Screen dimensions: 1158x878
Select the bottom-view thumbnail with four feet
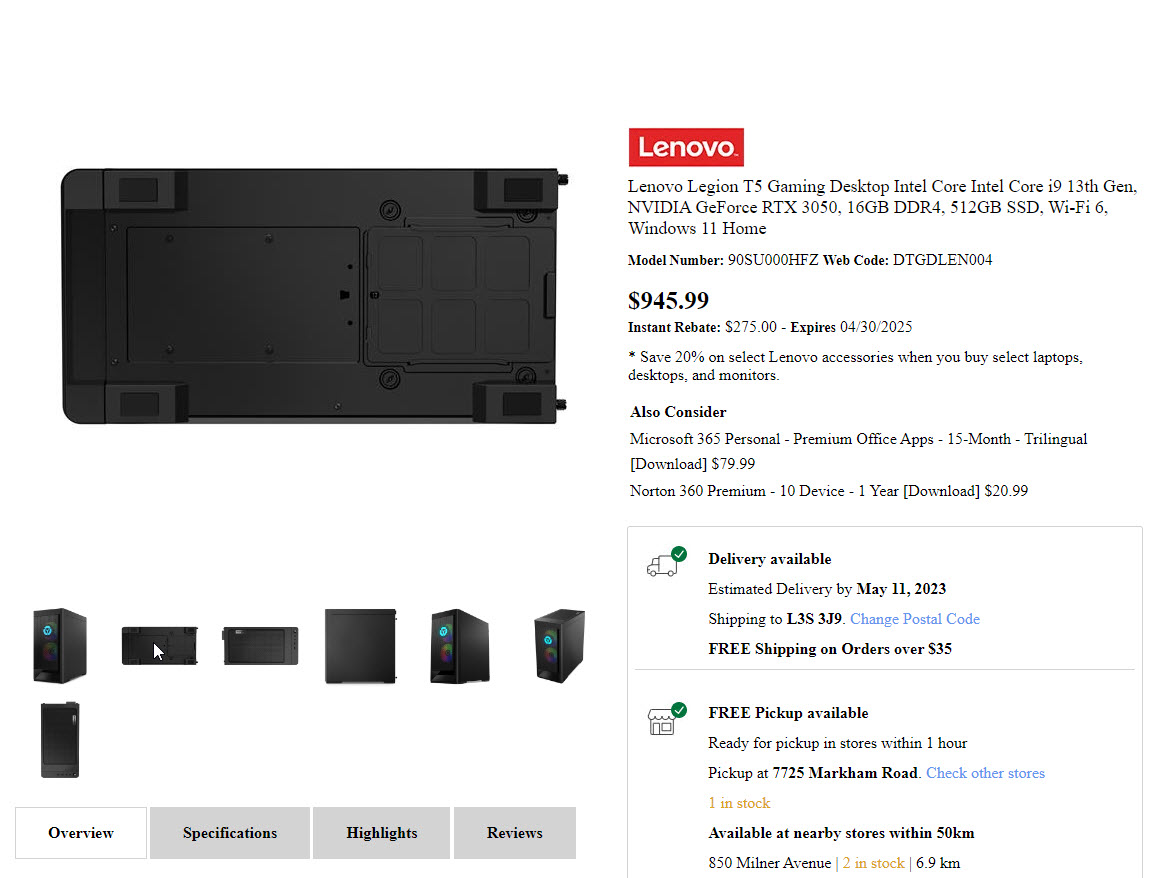click(x=159, y=646)
